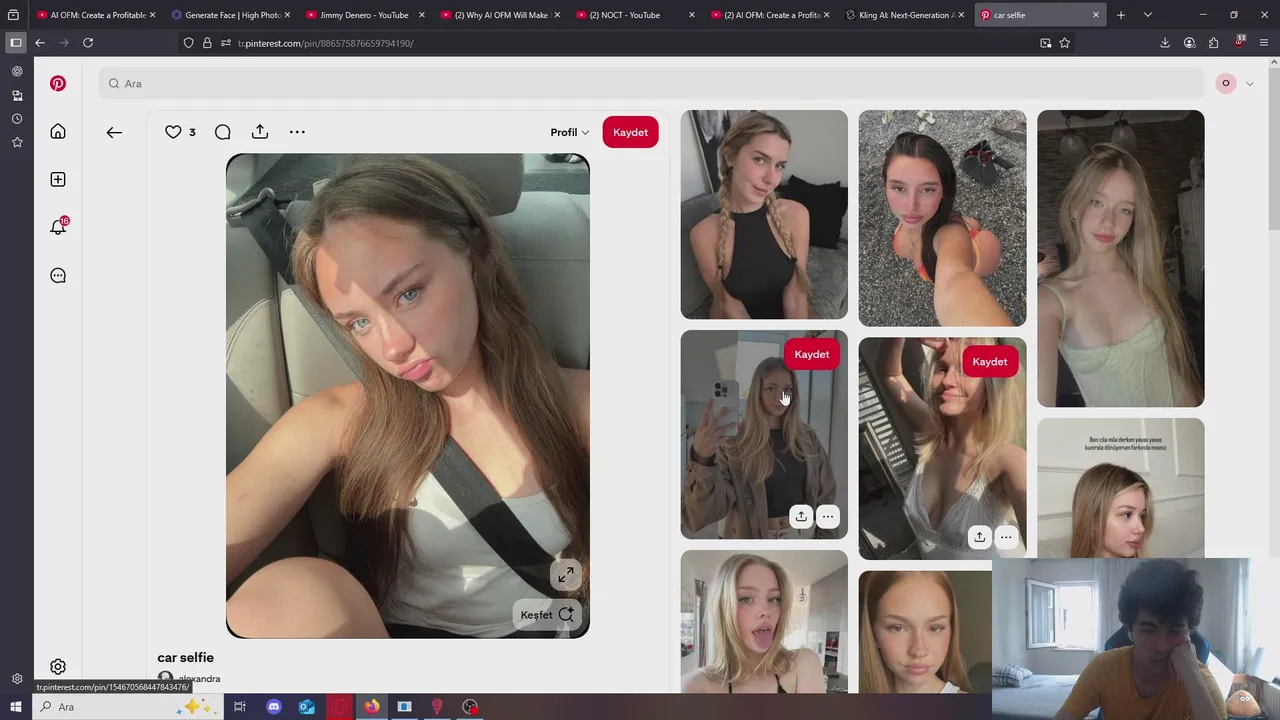Image resolution: width=1280 pixels, height=720 pixels.
Task: Switch to first AI OFM Create a Profitable tab
Action: (x=96, y=15)
